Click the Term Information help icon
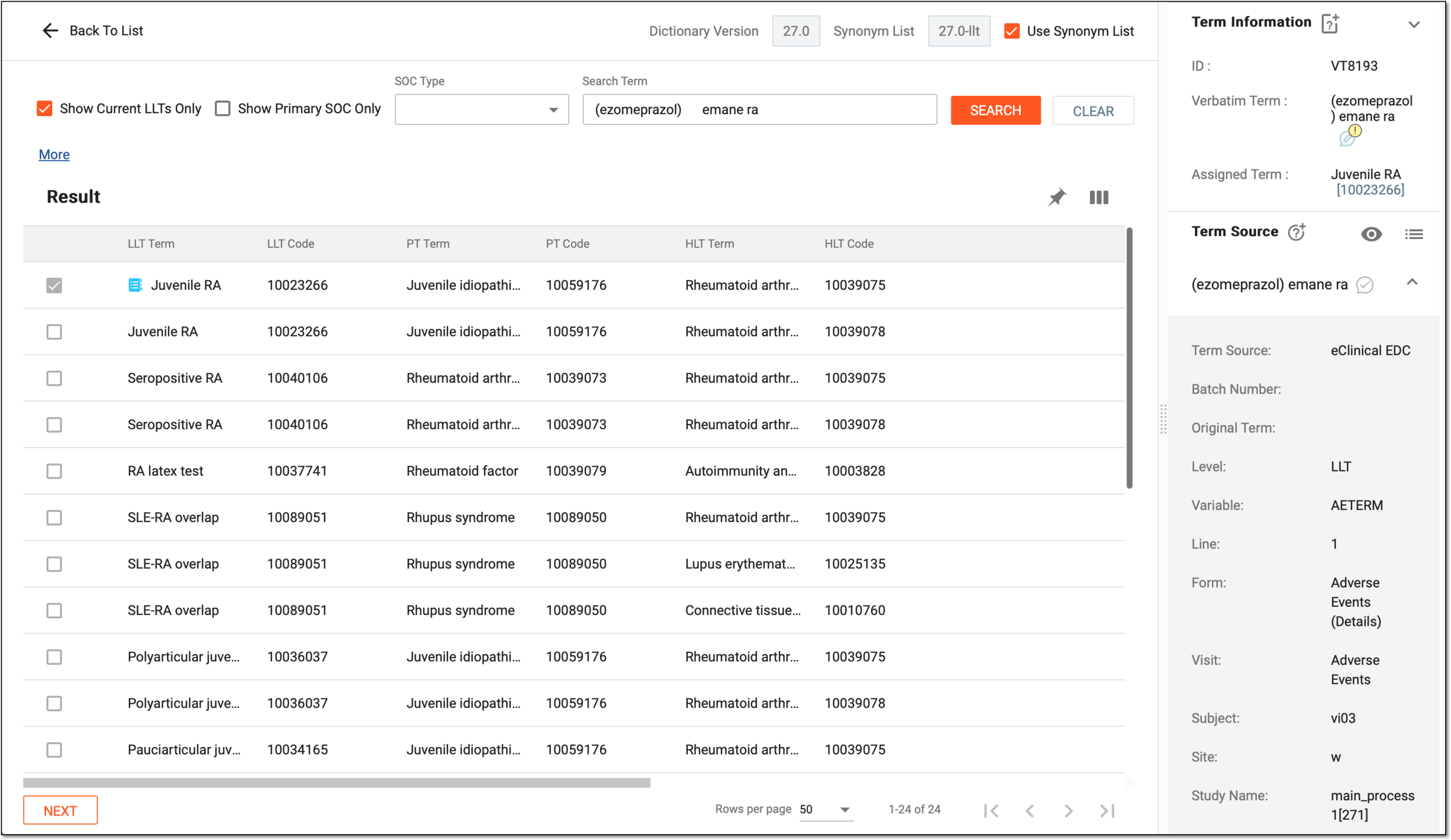The height and width of the screenshot is (840, 1451). (x=1330, y=23)
